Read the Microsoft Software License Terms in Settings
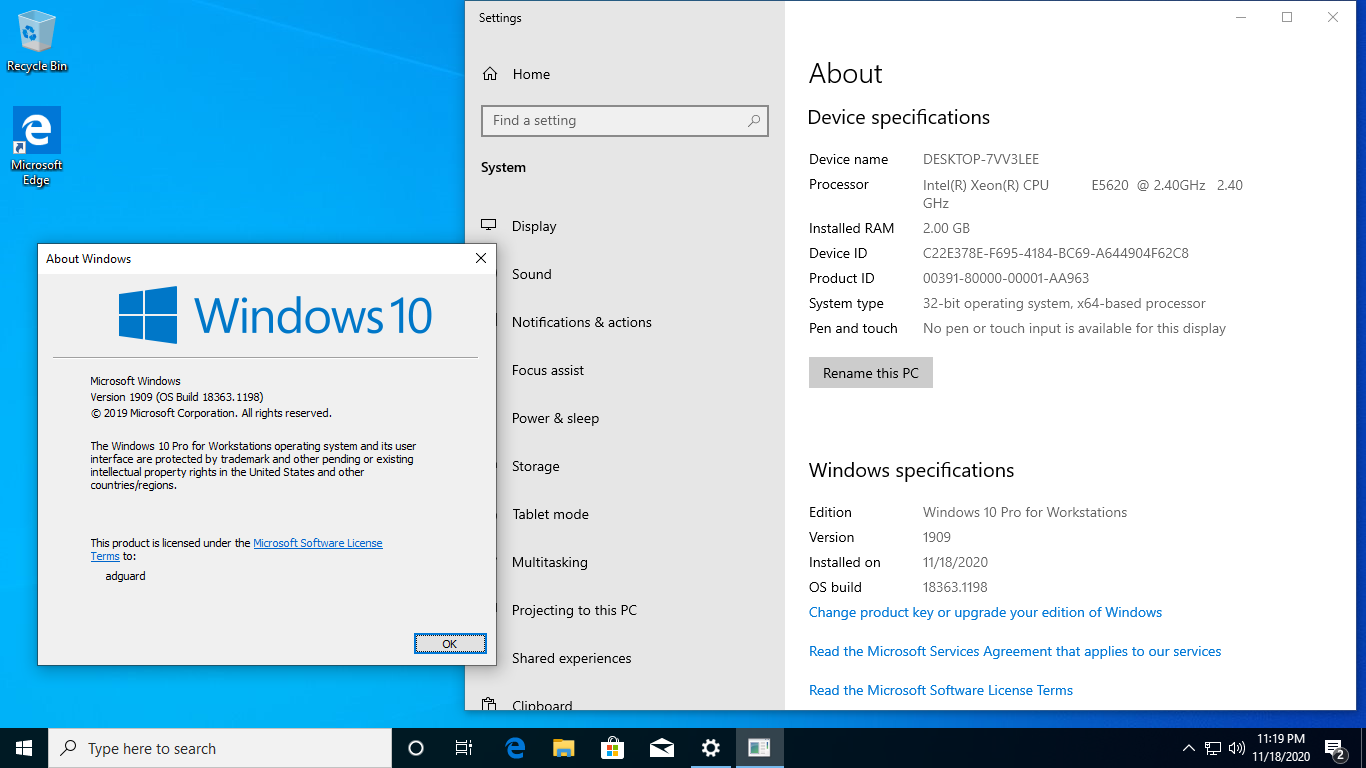Viewport: 1366px width, 768px height. 941,690
